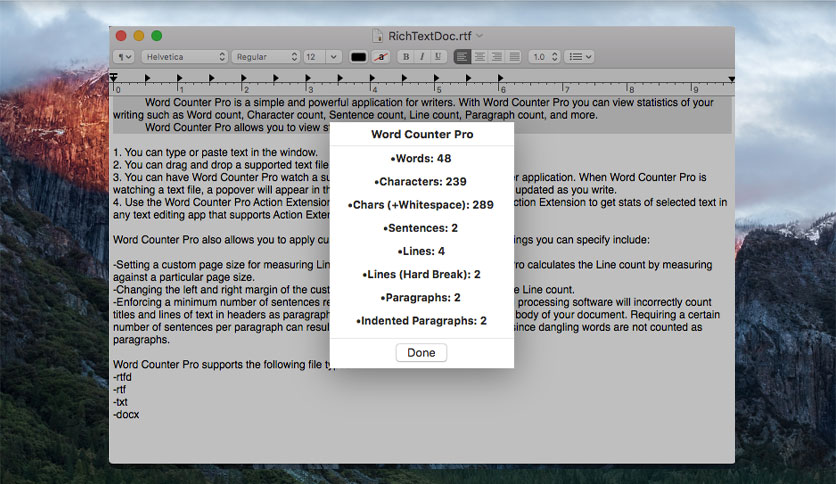Click the Words: 48 statistic
The height and width of the screenshot is (484, 836).
421,158
